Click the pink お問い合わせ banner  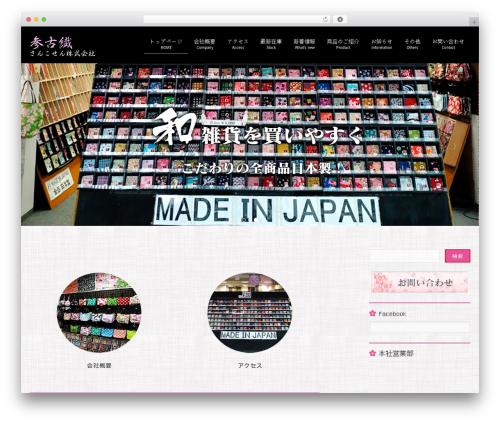(420, 282)
